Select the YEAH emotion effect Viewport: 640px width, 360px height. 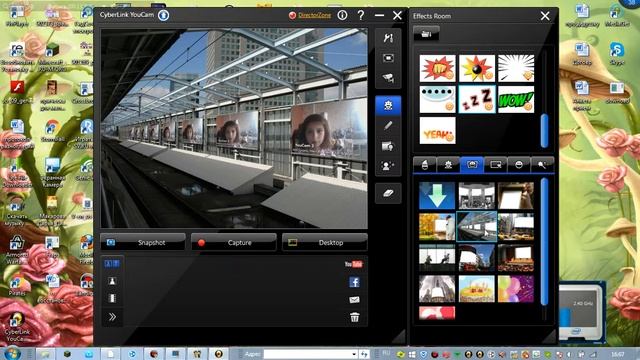(437, 131)
